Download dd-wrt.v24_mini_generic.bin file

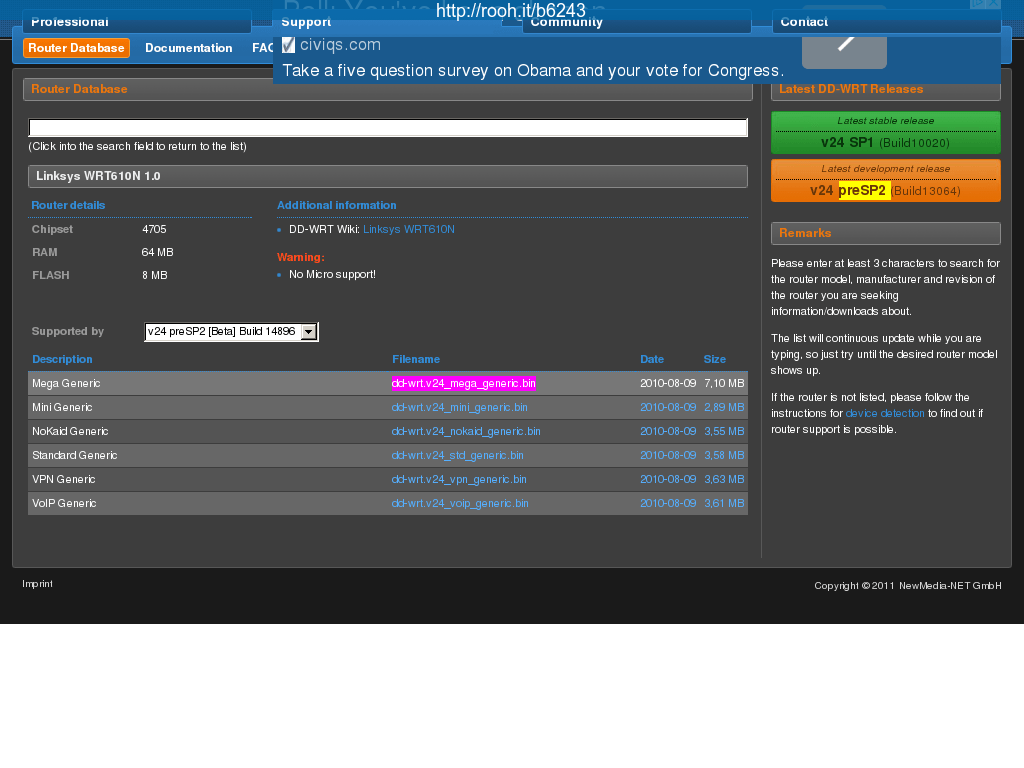pos(459,408)
